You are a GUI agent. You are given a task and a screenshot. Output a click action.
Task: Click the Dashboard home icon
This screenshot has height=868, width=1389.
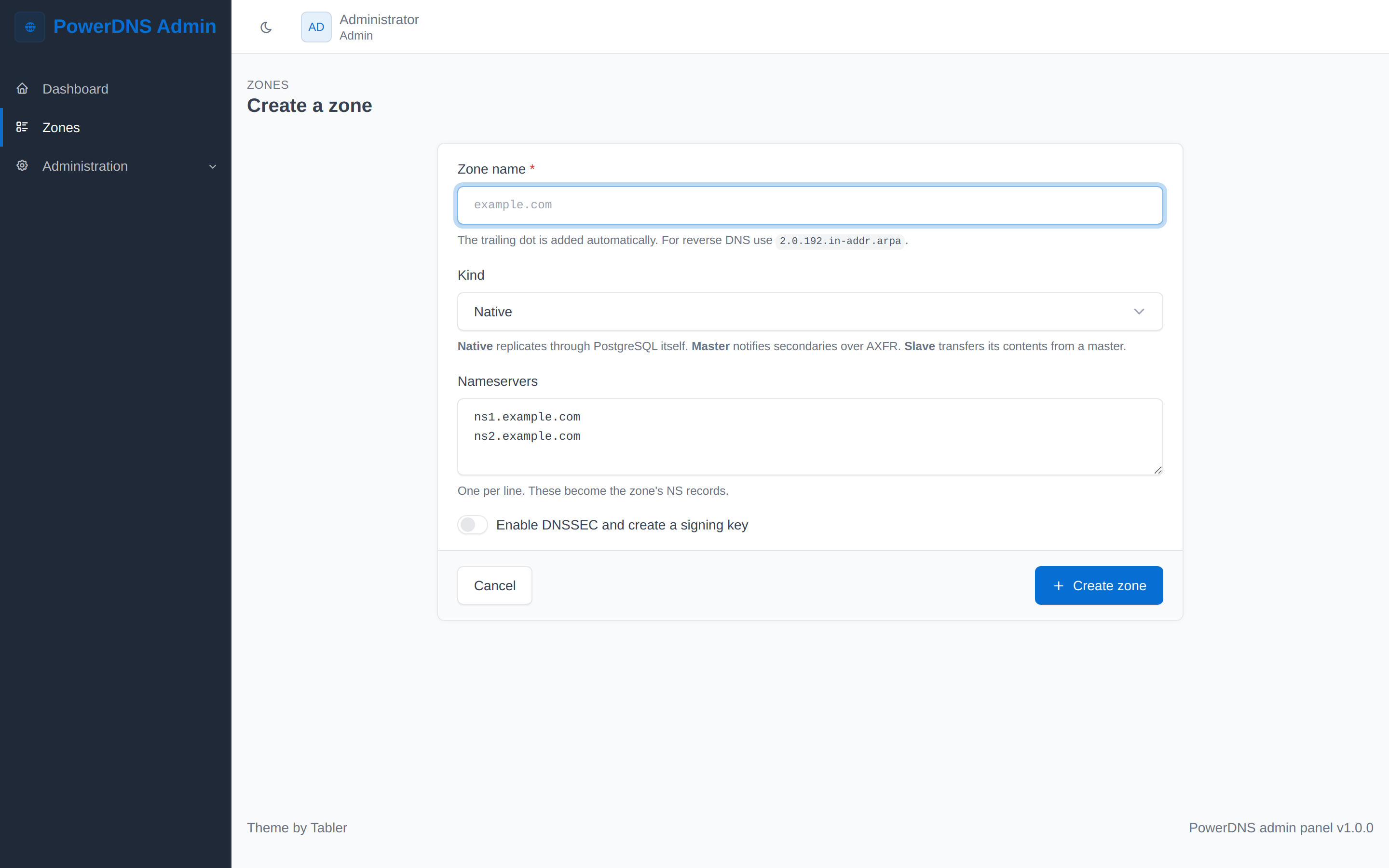point(22,88)
